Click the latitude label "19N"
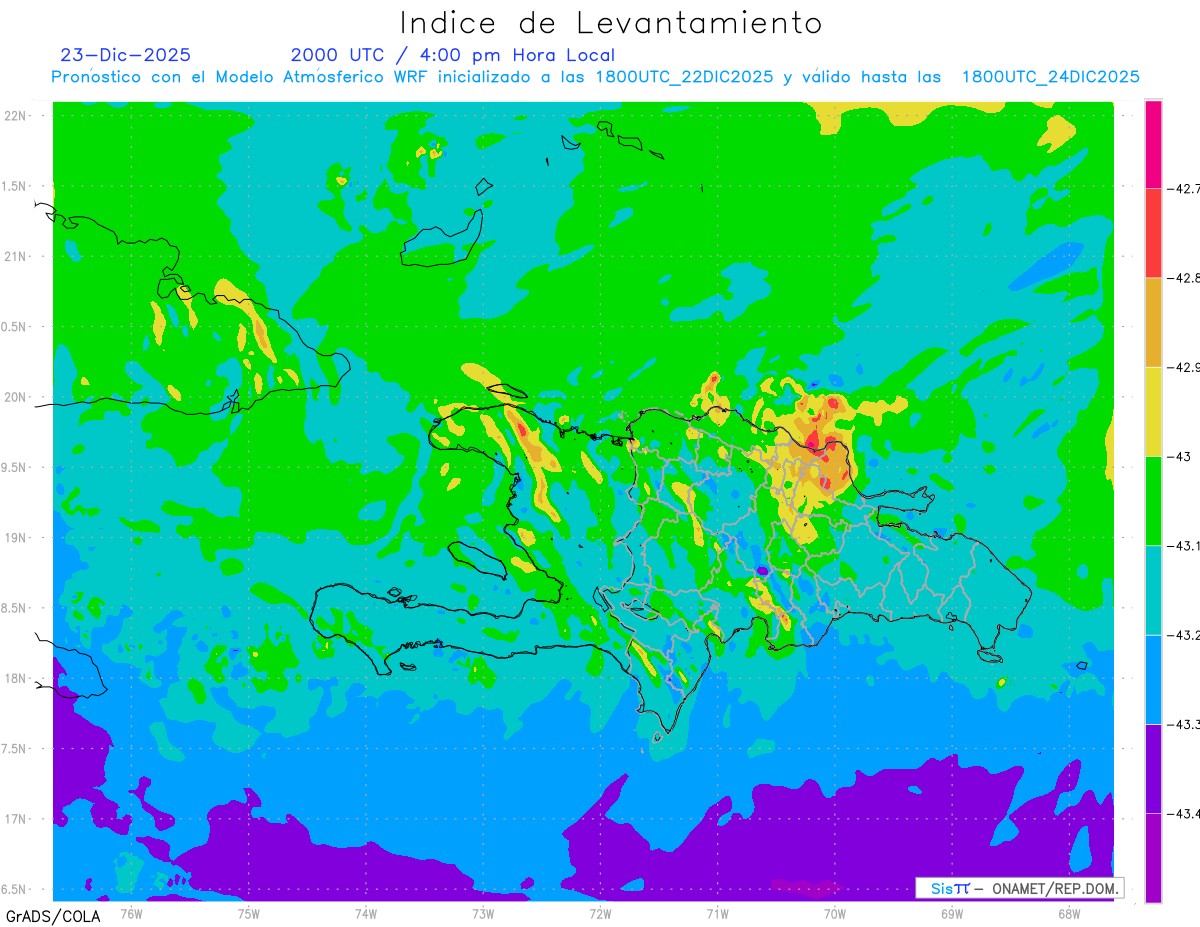Viewport: 1200px width, 927px height. 16,538
